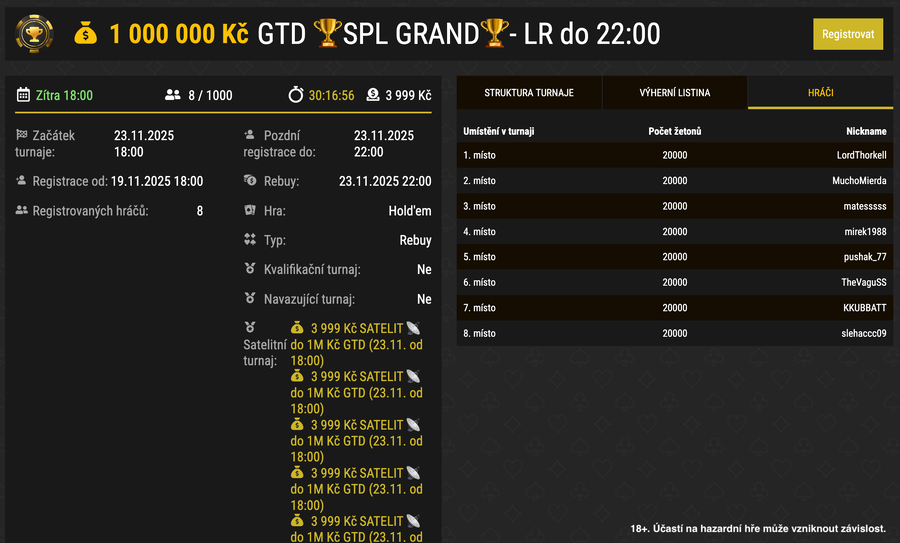The width and height of the screenshot is (900, 543).
Task: Select player matesssss
Action: point(864,206)
